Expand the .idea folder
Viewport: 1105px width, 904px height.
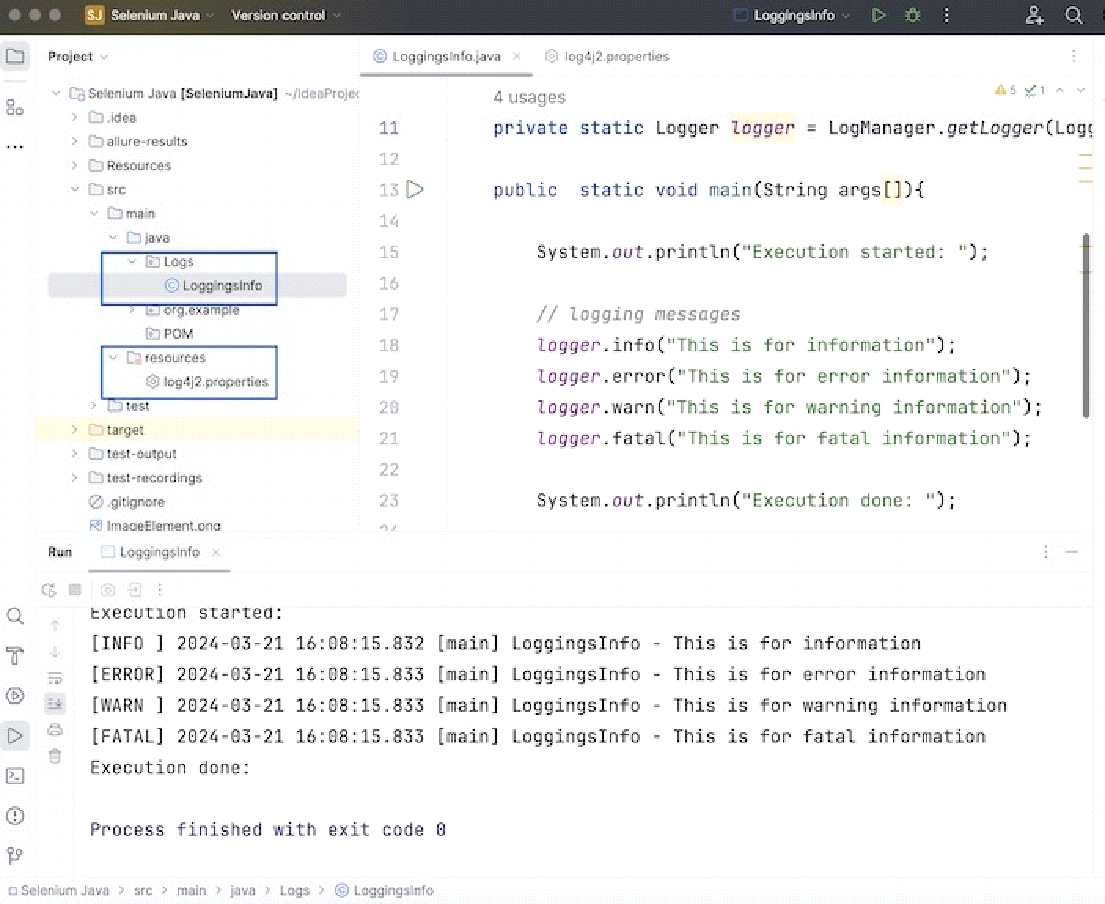75,118
